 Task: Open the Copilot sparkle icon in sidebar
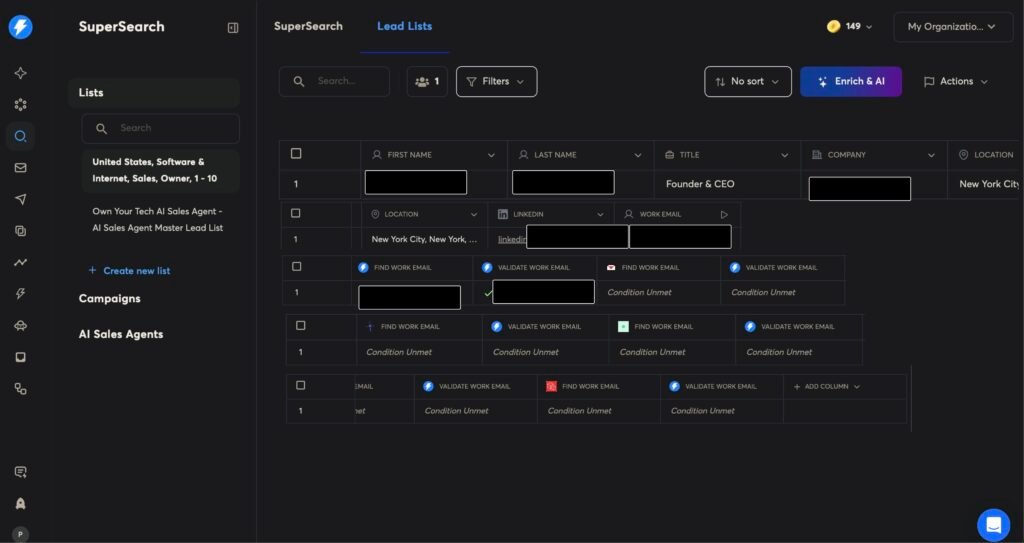pos(20,73)
